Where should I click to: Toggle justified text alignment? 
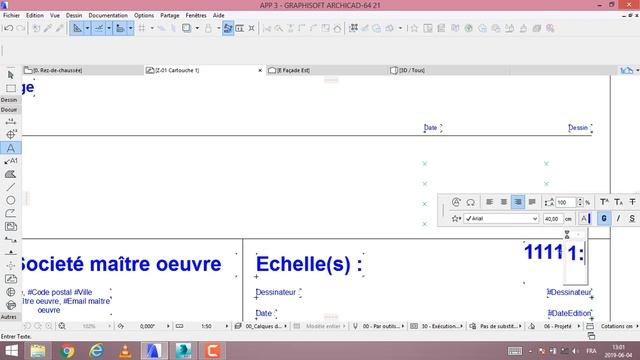point(532,202)
